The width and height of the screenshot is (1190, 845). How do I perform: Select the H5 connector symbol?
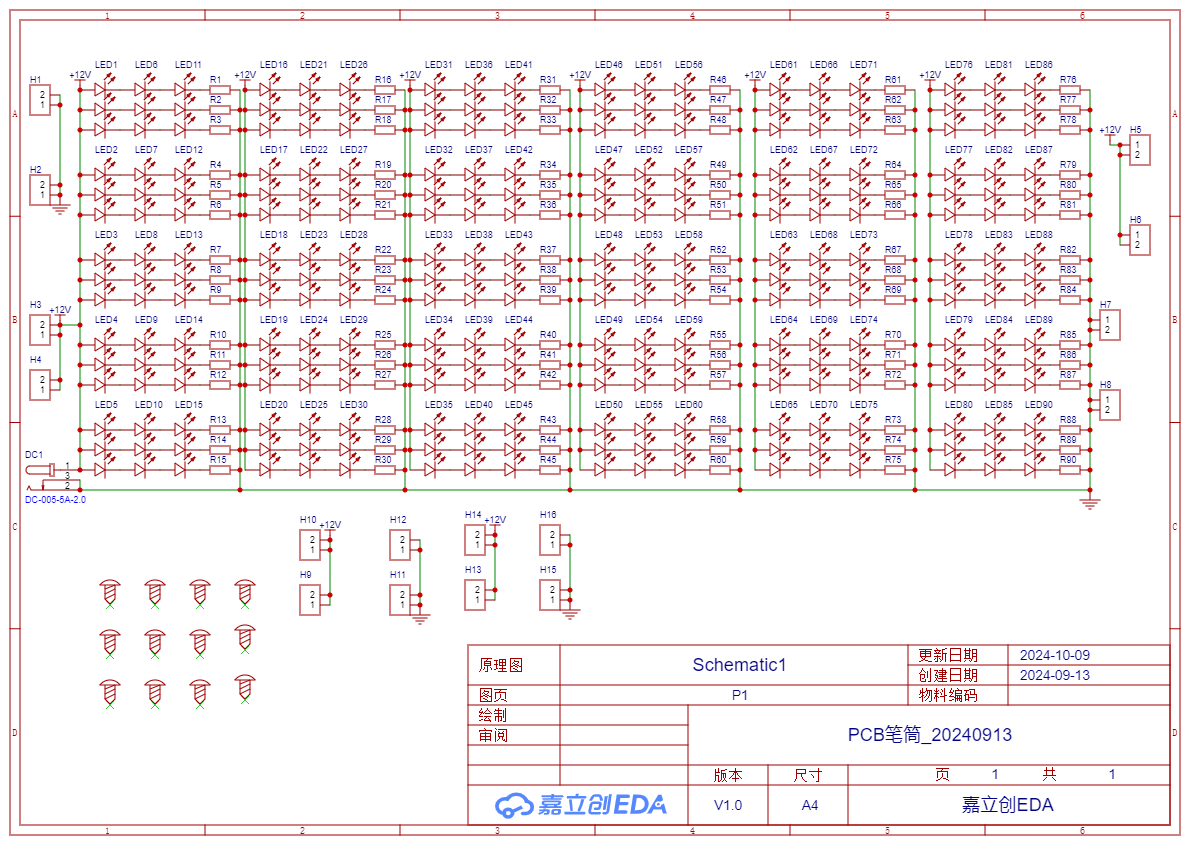point(1139,150)
